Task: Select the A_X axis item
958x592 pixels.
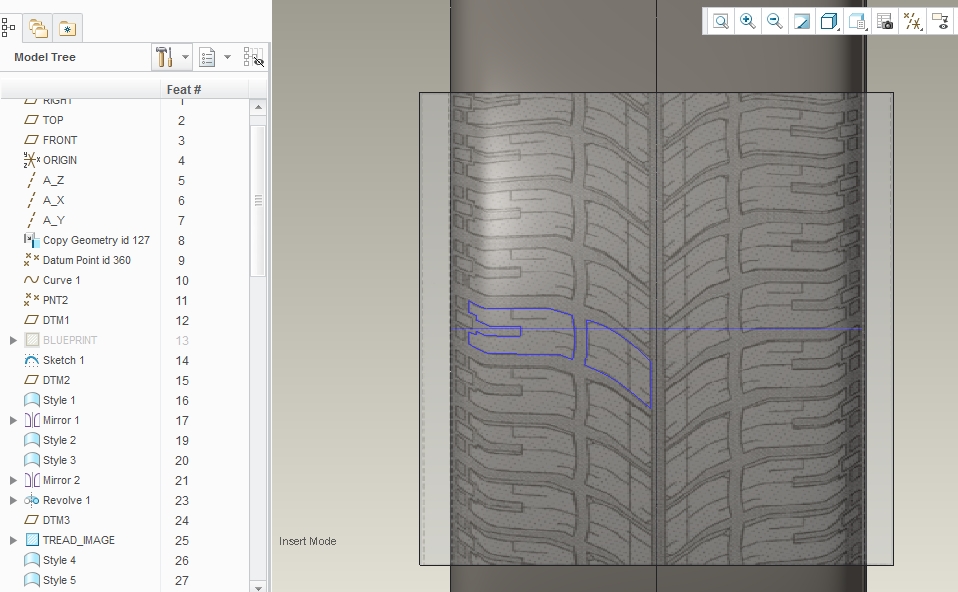Action: pos(53,200)
